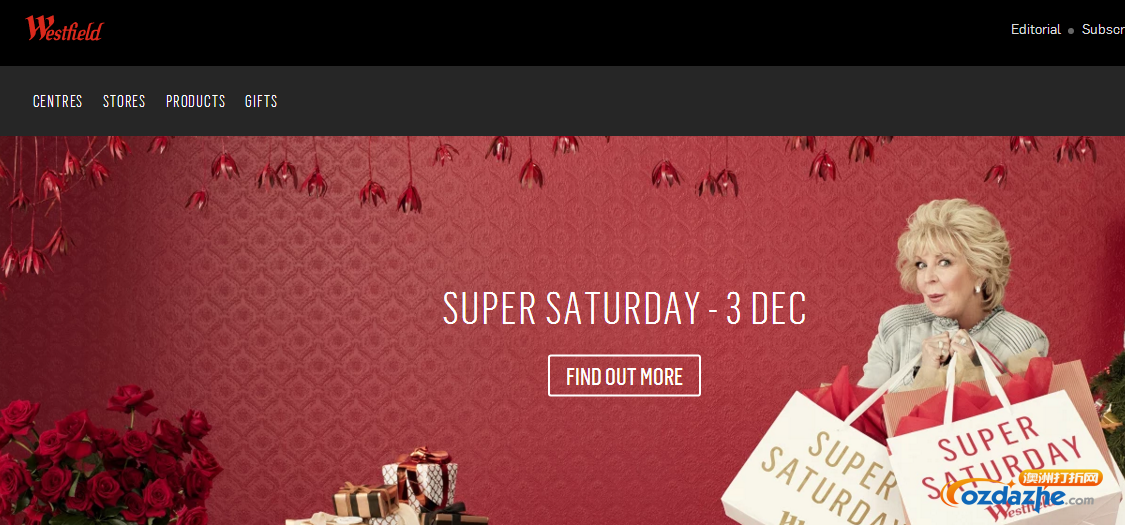The width and height of the screenshot is (1125, 525).
Task: Click the FIND OUT MORE button
Action: point(624,376)
